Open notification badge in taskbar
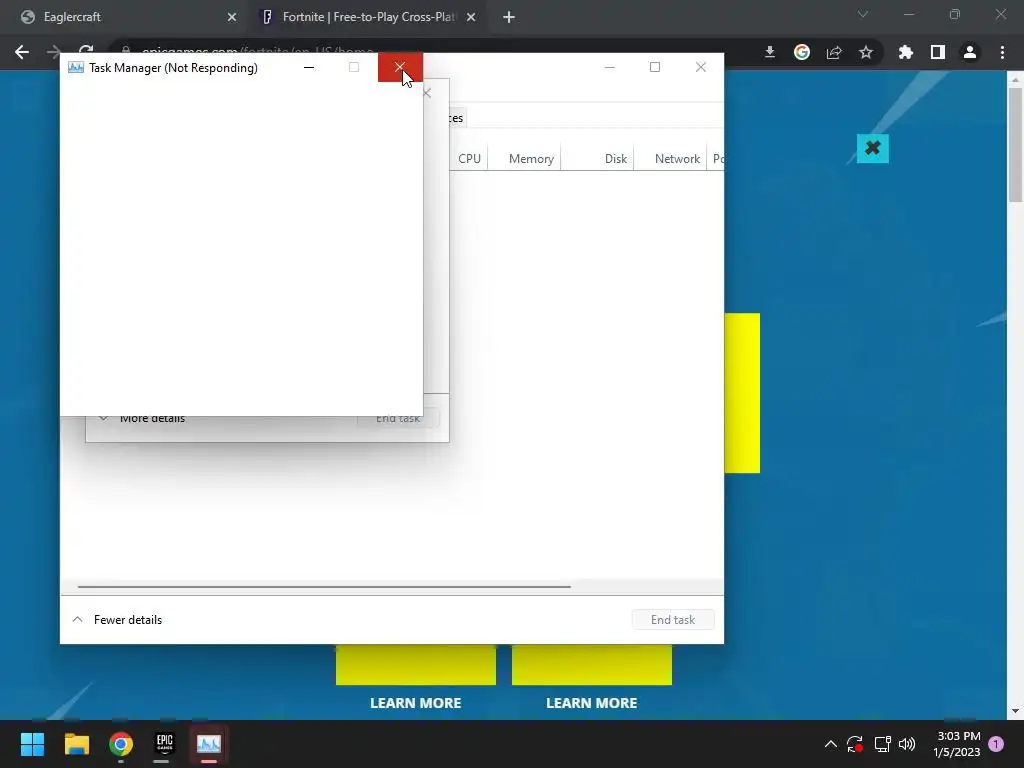Image resolution: width=1024 pixels, height=768 pixels. pos(996,744)
